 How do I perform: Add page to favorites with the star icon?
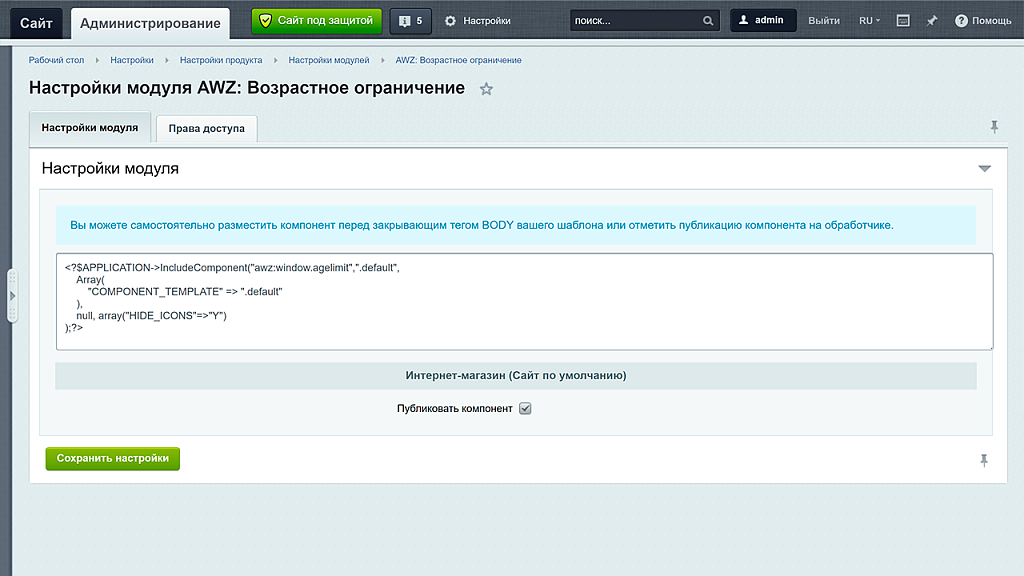click(487, 89)
